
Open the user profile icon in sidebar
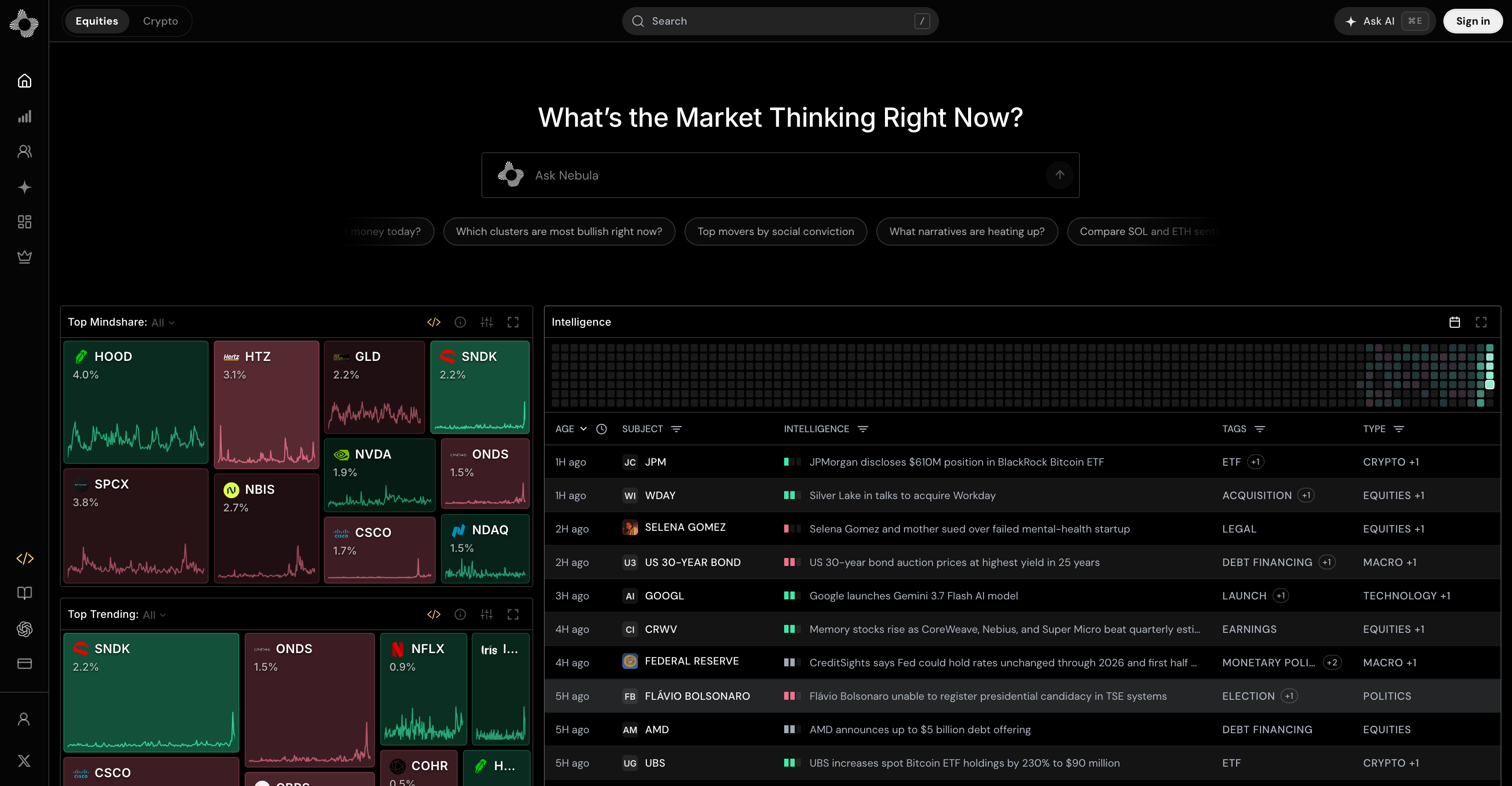pyautogui.click(x=24, y=719)
